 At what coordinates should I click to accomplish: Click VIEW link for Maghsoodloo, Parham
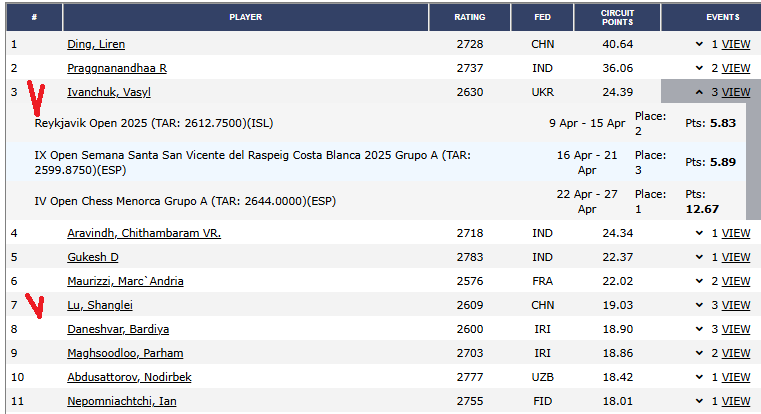735,353
